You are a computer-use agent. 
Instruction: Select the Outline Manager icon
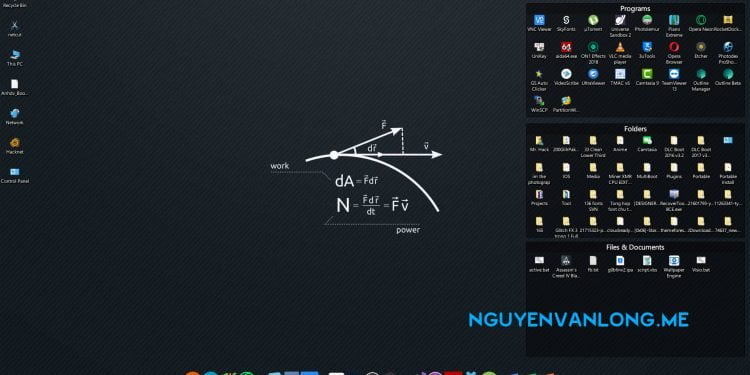701,80
